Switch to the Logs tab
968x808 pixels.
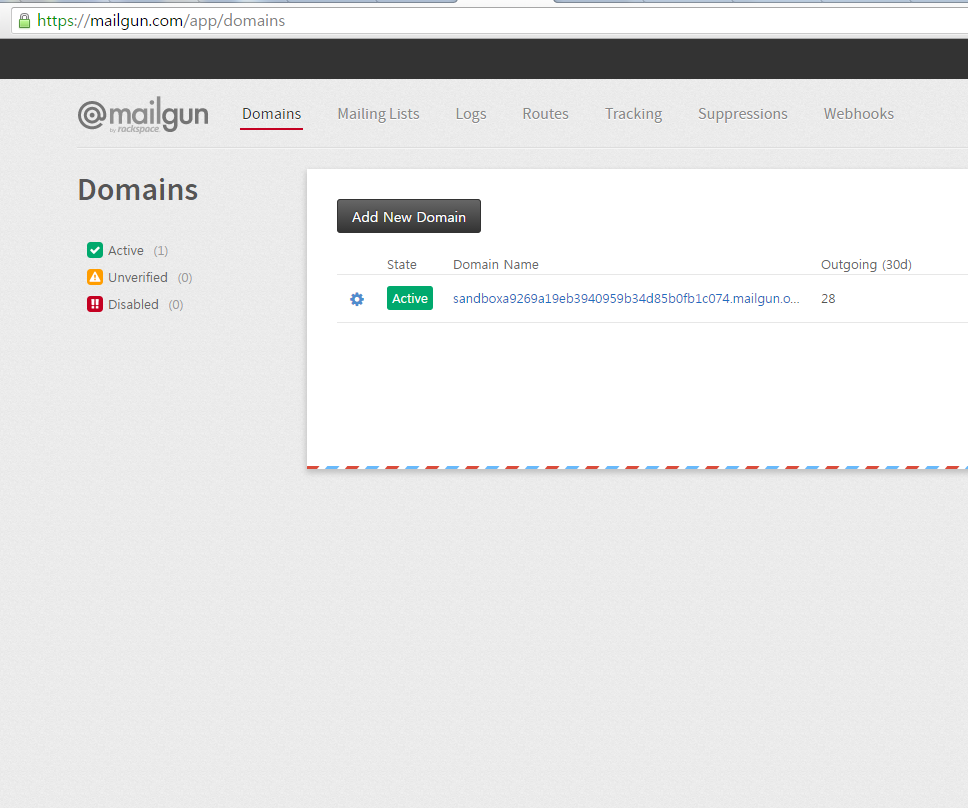point(471,114)
